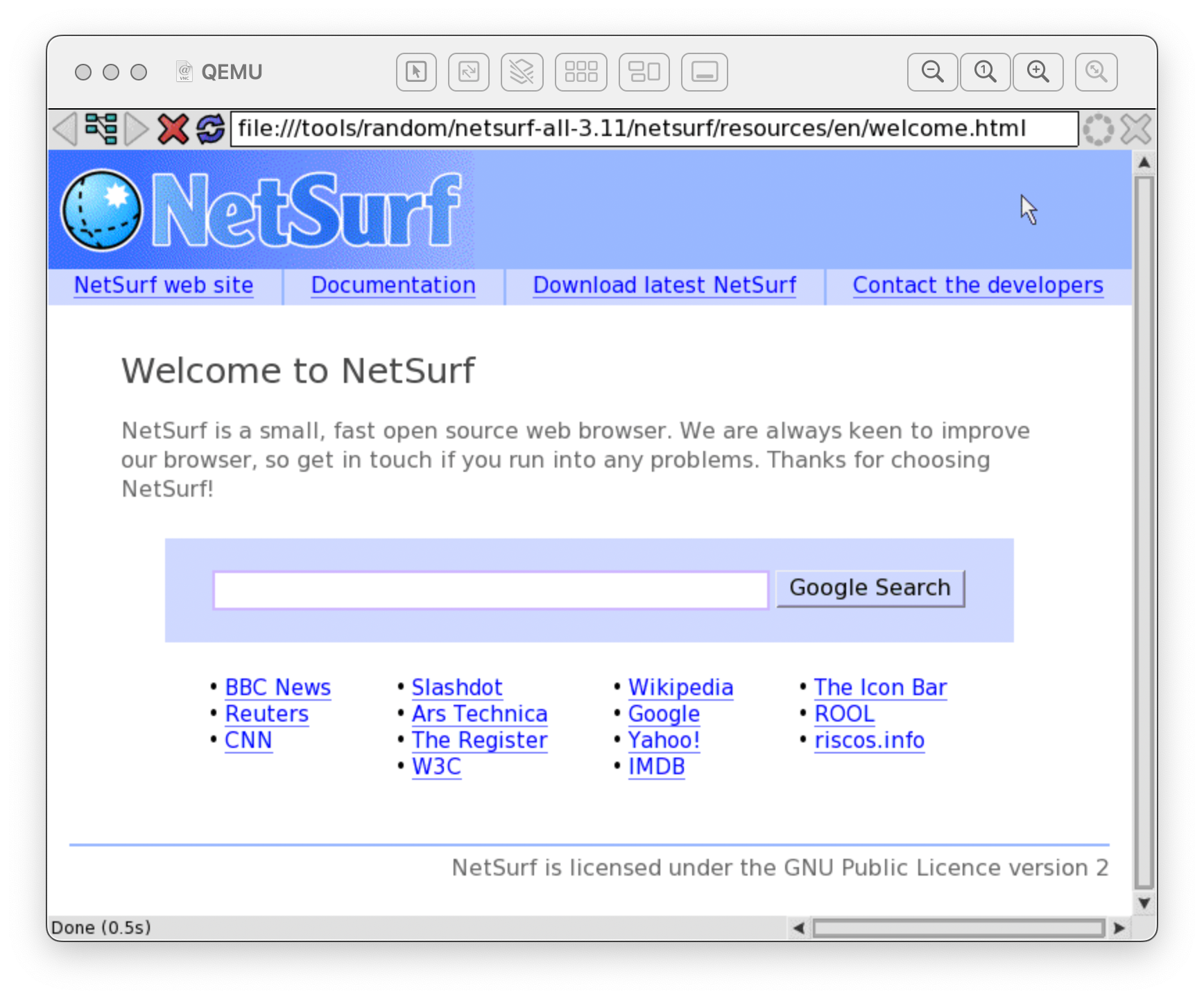
Task: Open the Wikipedia link
Action: point(680,687)
